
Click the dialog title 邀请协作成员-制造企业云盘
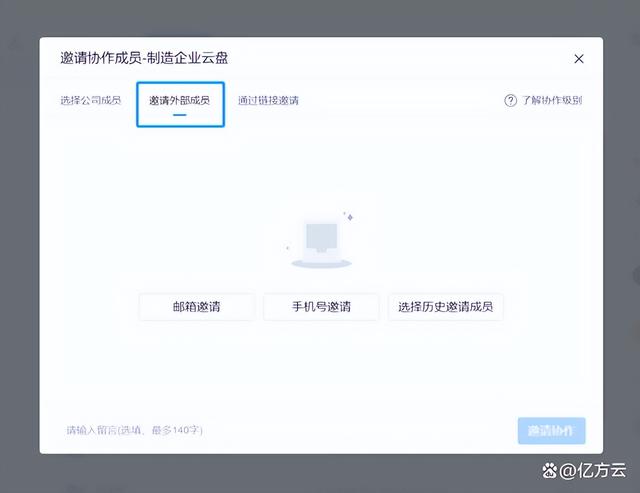(150, 59)
